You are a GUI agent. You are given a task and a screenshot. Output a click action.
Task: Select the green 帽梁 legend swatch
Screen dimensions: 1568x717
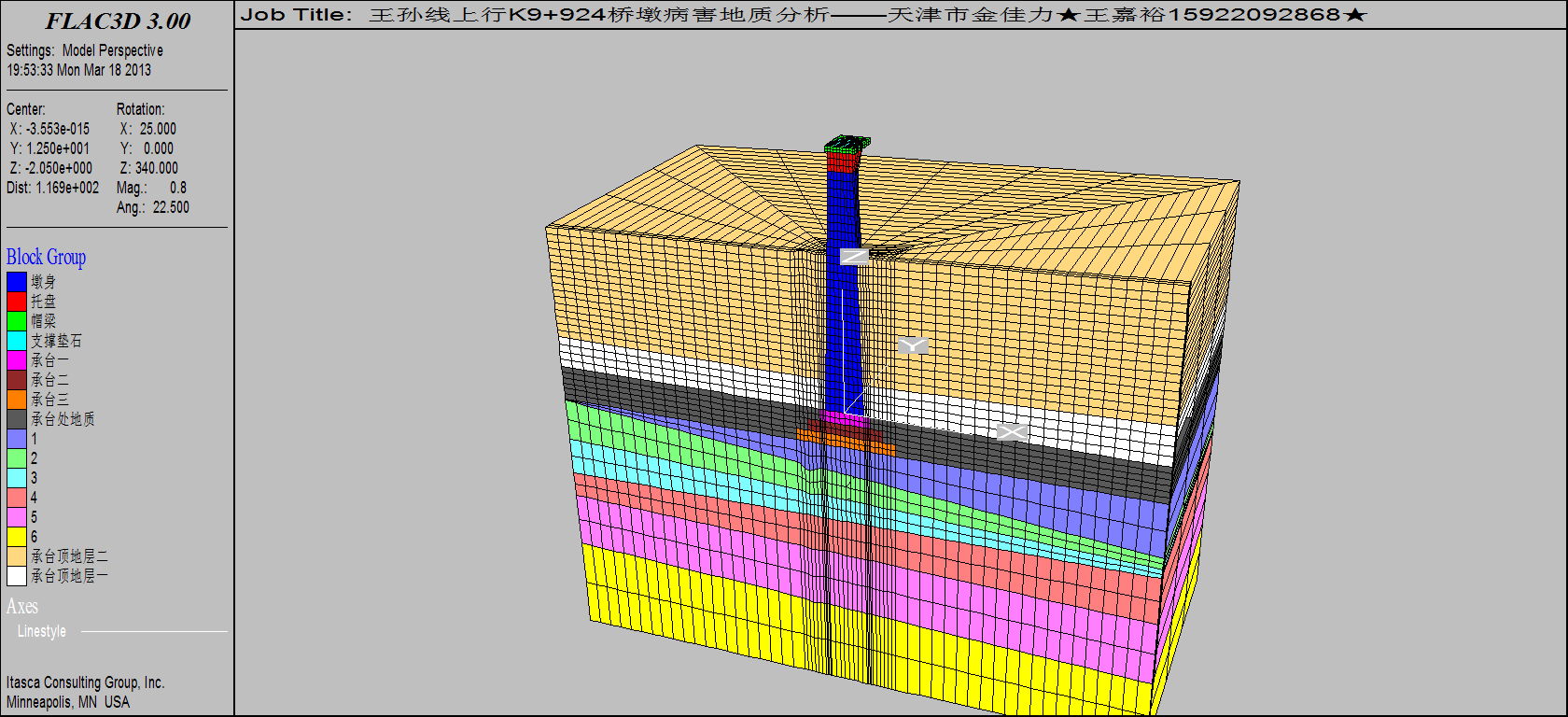pos(17,321)
